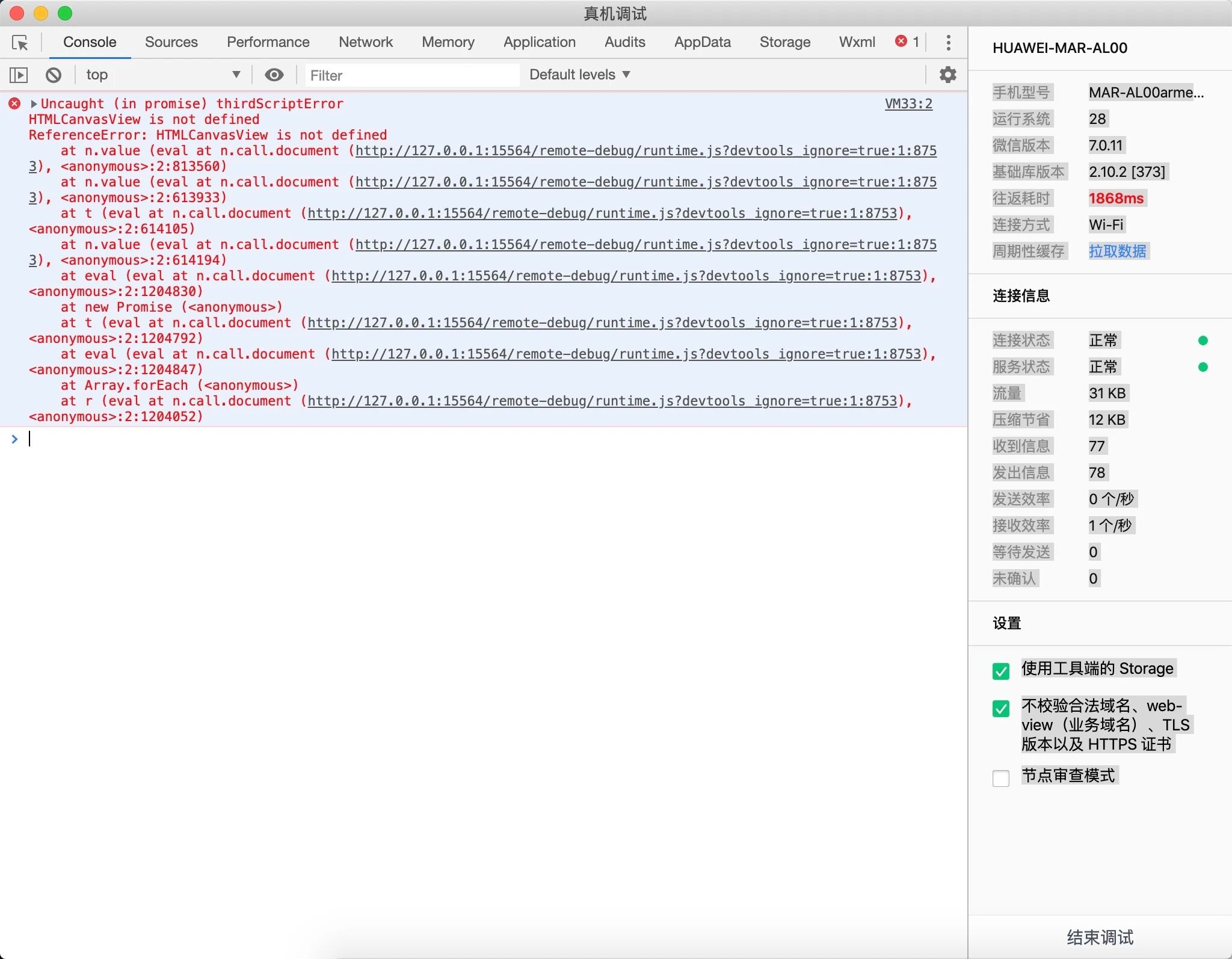
Task: Open the top context dropdown
Action: click(x=162, y=75)
